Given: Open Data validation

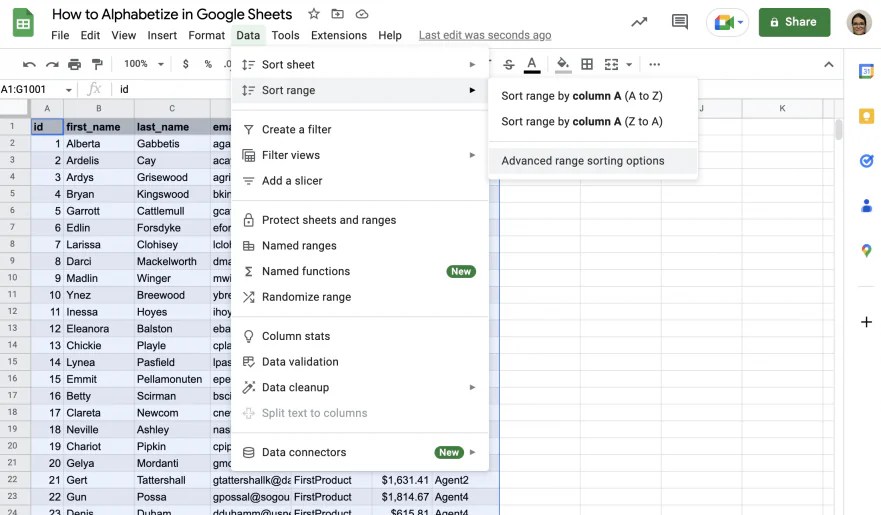Looking at the screenshot, I should pyautogui.click(x=360, y=362).
